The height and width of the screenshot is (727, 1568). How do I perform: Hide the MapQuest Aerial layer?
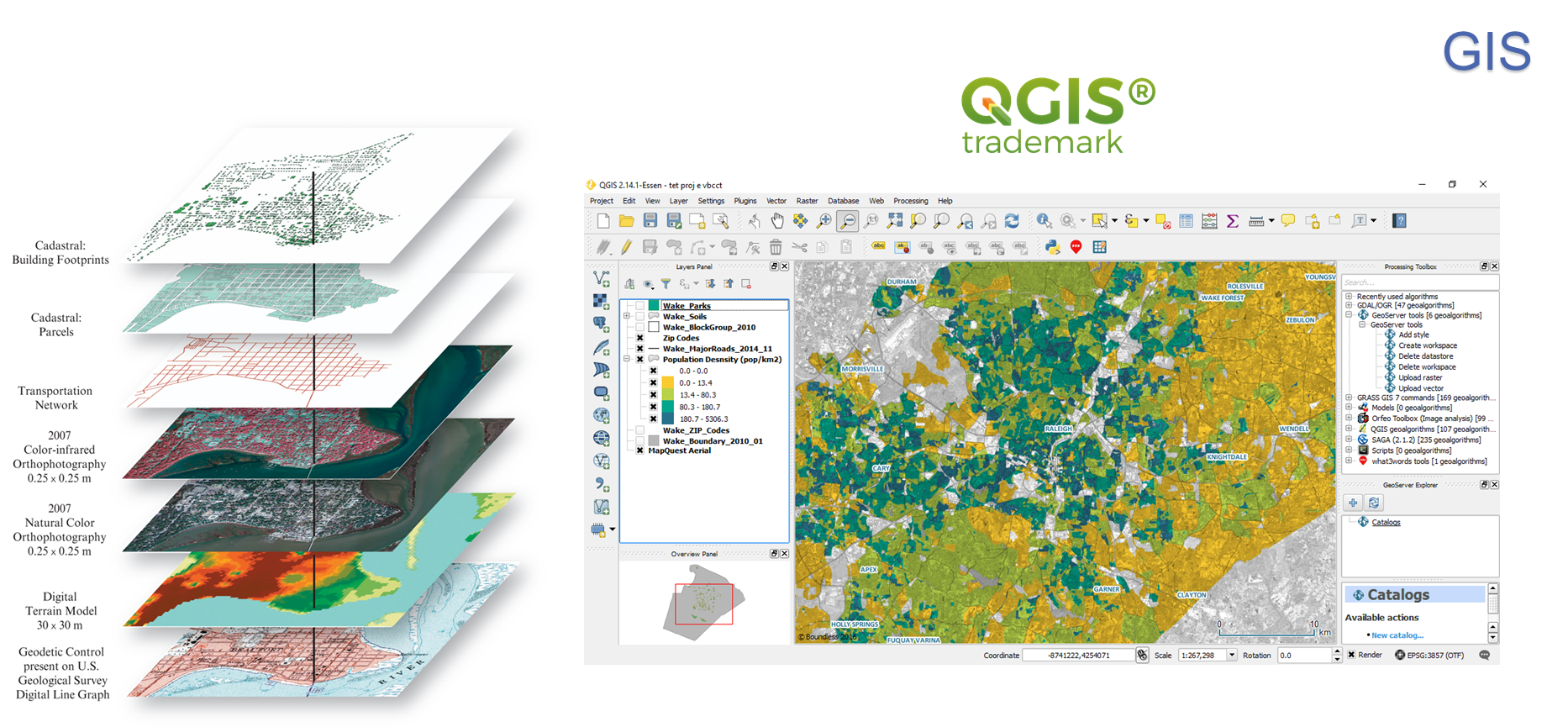click(640, 451)
